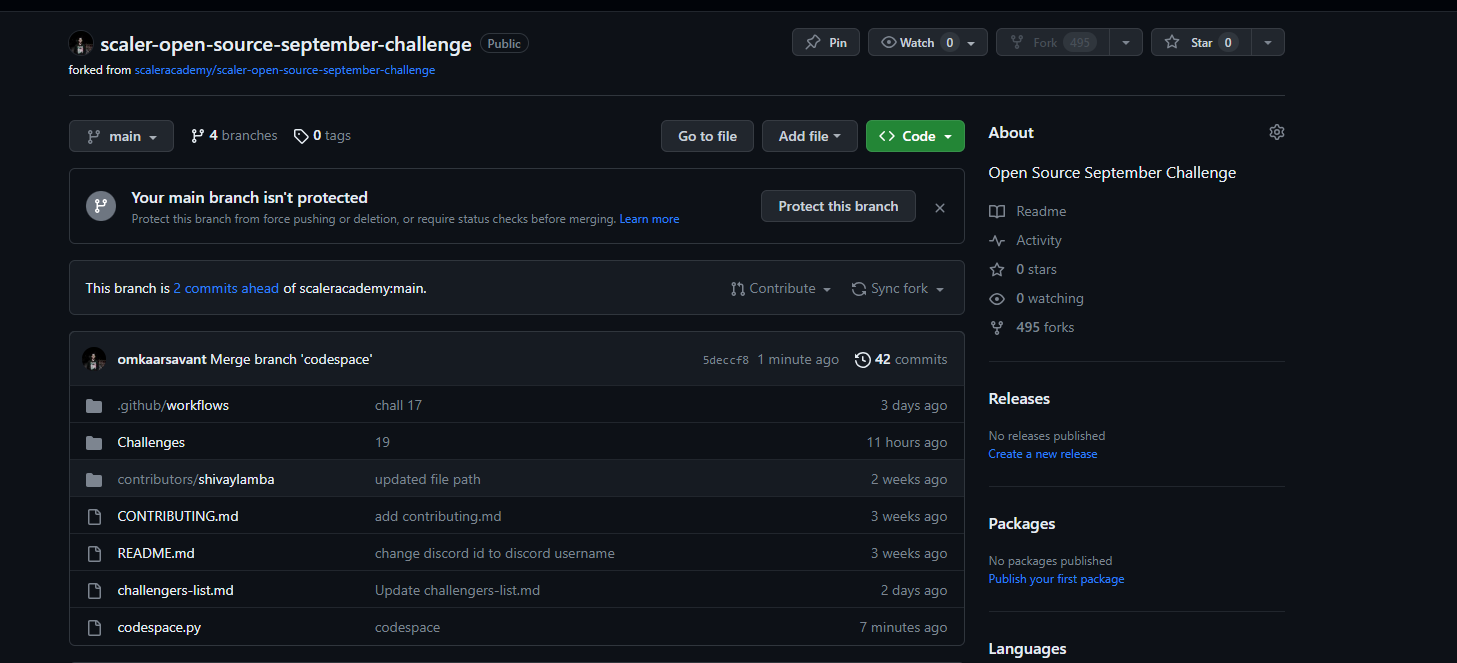
Task: Open codespace.py file
Action: click(x=158, y=627)
